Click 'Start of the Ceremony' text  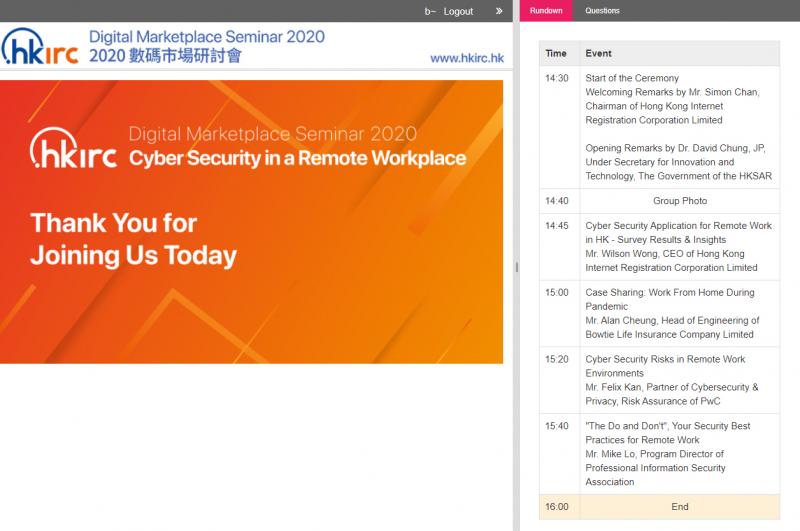pos(632,78)
